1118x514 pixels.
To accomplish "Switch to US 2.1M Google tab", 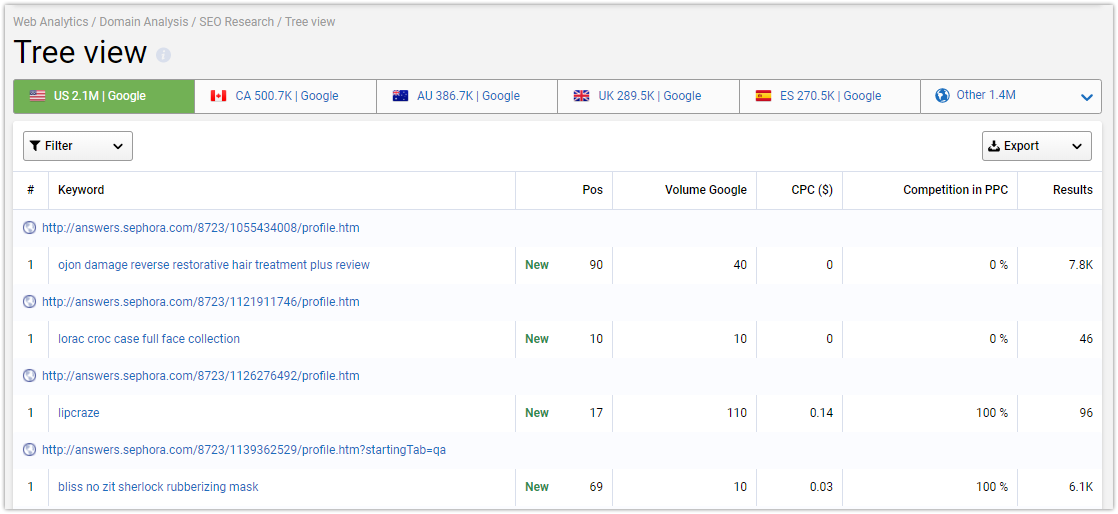I will tap(104, 96).
